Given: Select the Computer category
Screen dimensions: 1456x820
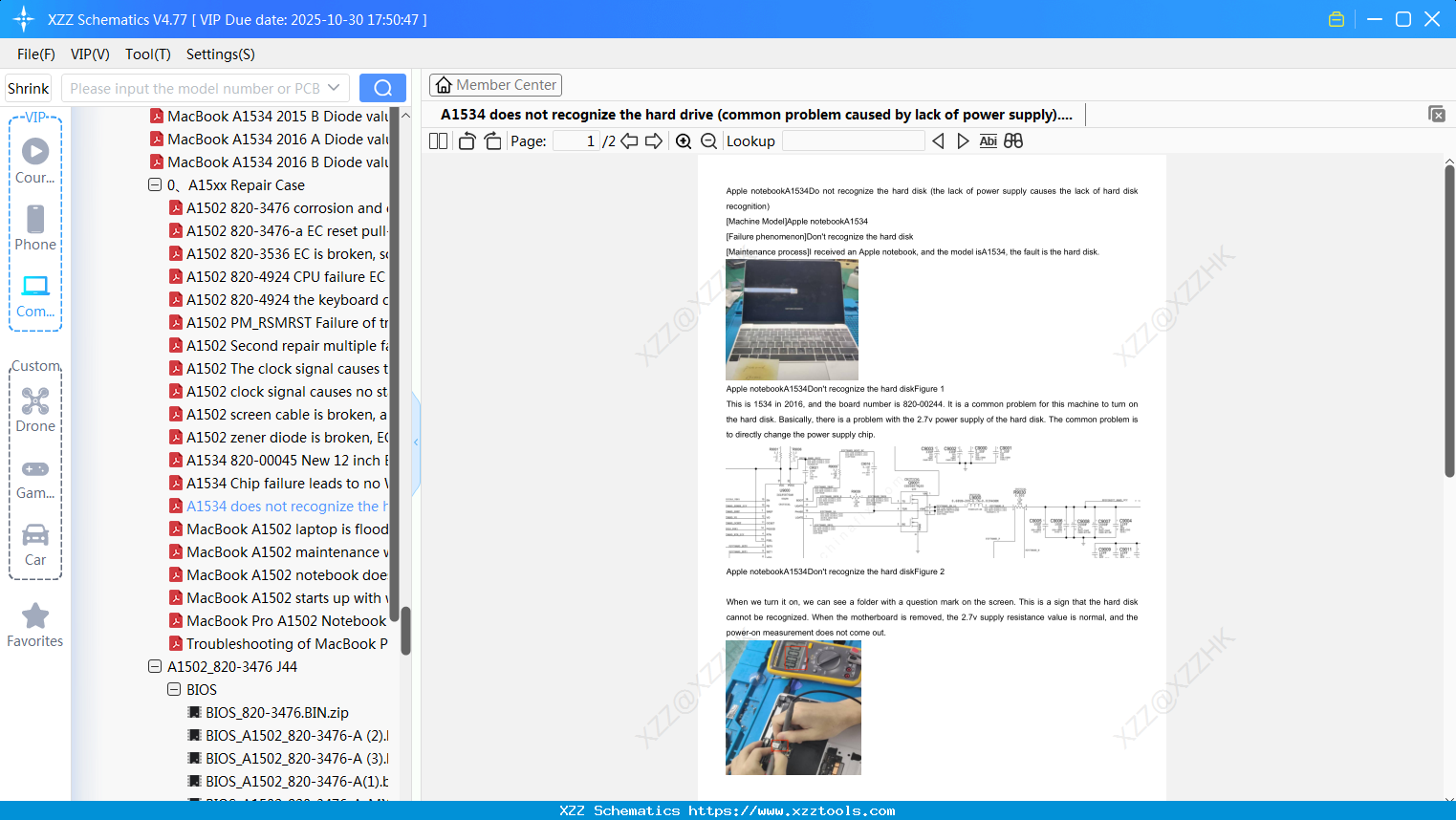Looking at the screenshot, I should [x=35, y=295].
